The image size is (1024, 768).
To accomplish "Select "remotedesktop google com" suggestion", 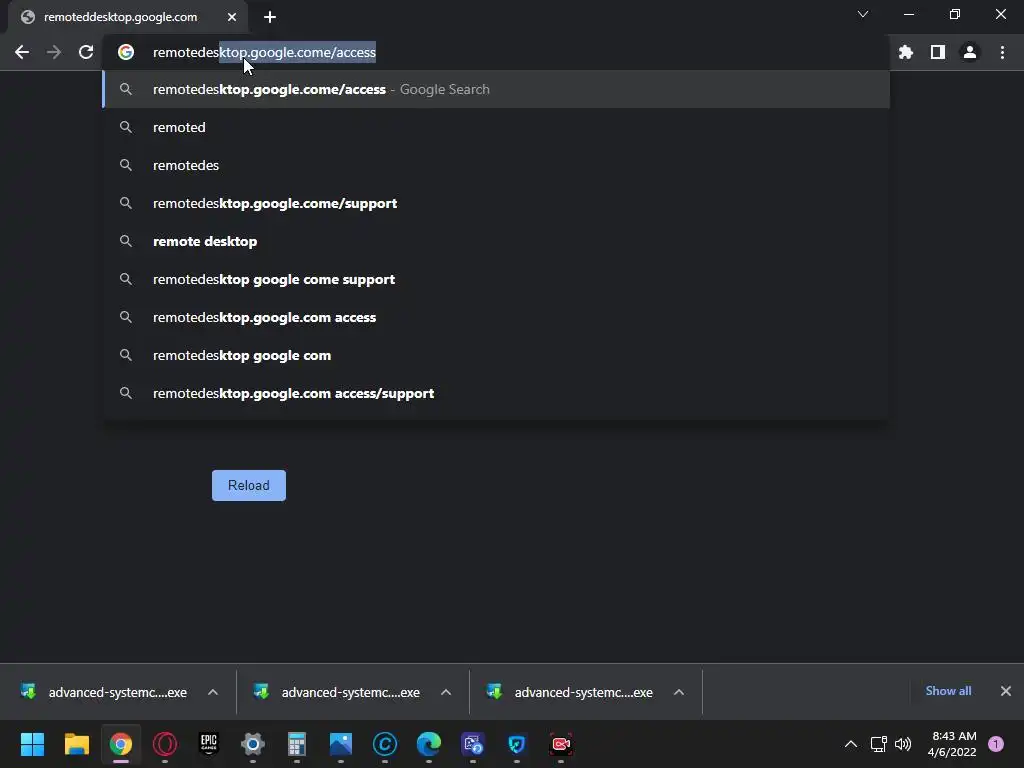I will point(496,355).
